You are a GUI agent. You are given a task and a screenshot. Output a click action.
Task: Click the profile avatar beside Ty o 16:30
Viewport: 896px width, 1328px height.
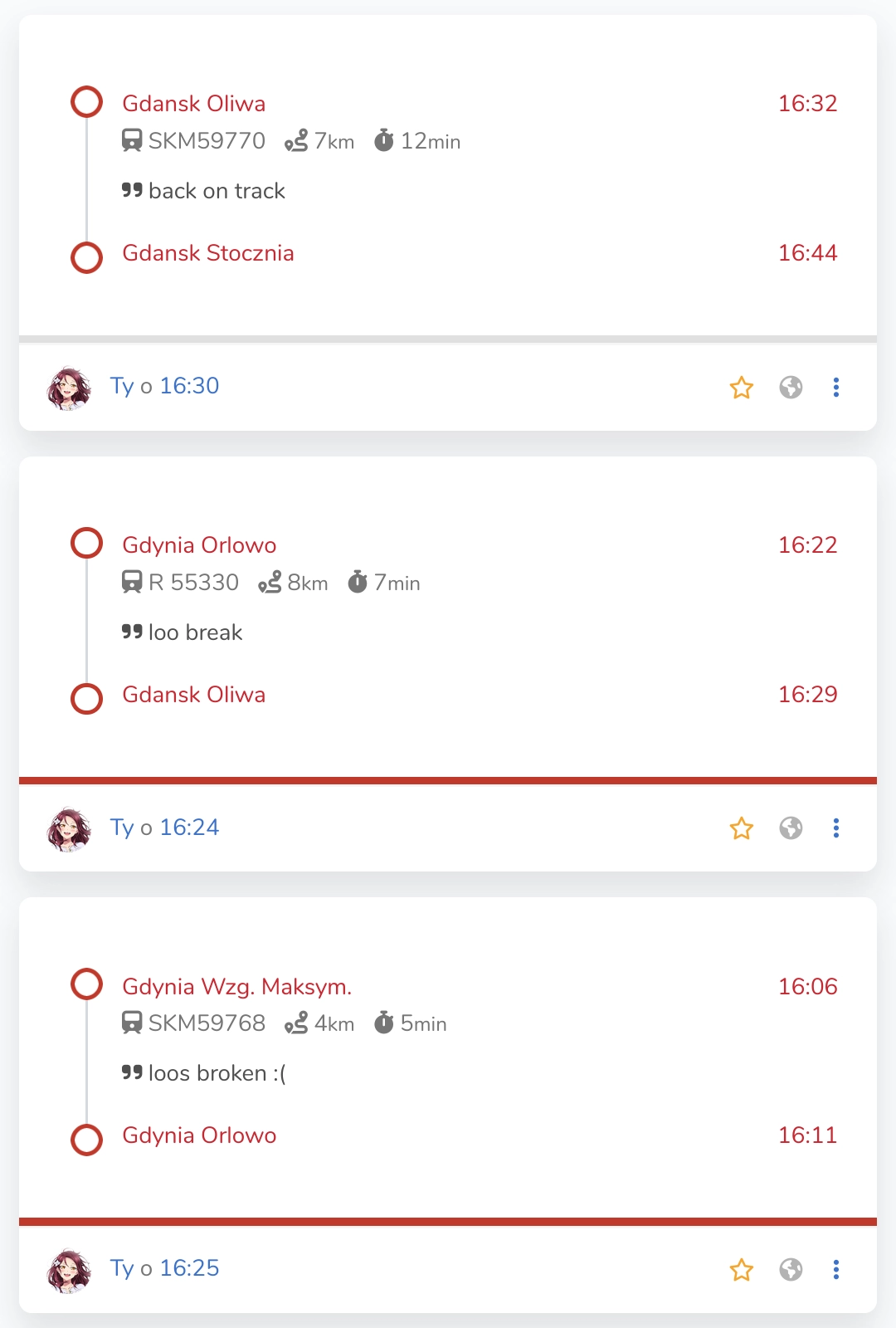70,388
